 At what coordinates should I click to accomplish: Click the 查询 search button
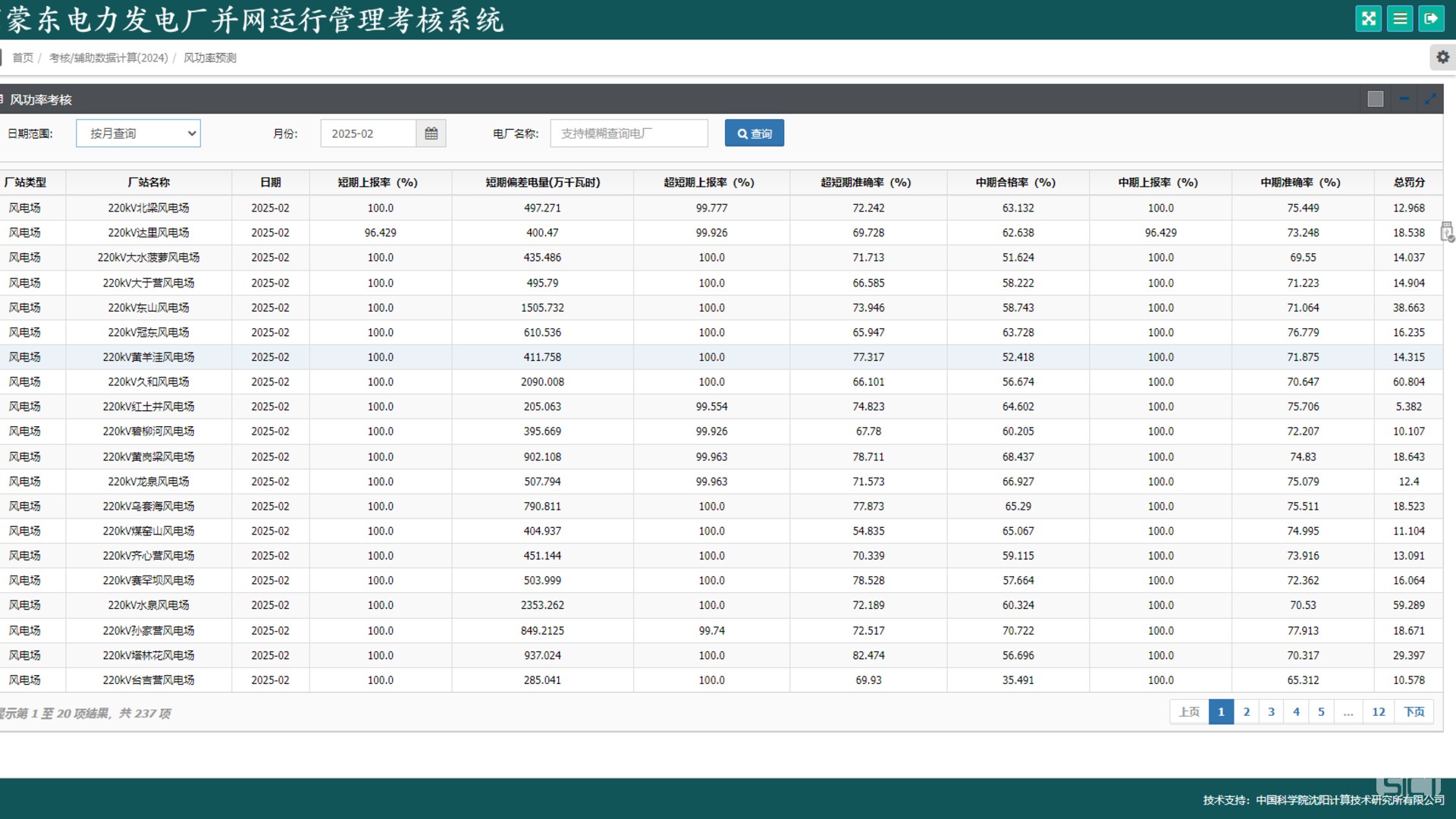tap(754, 133)
